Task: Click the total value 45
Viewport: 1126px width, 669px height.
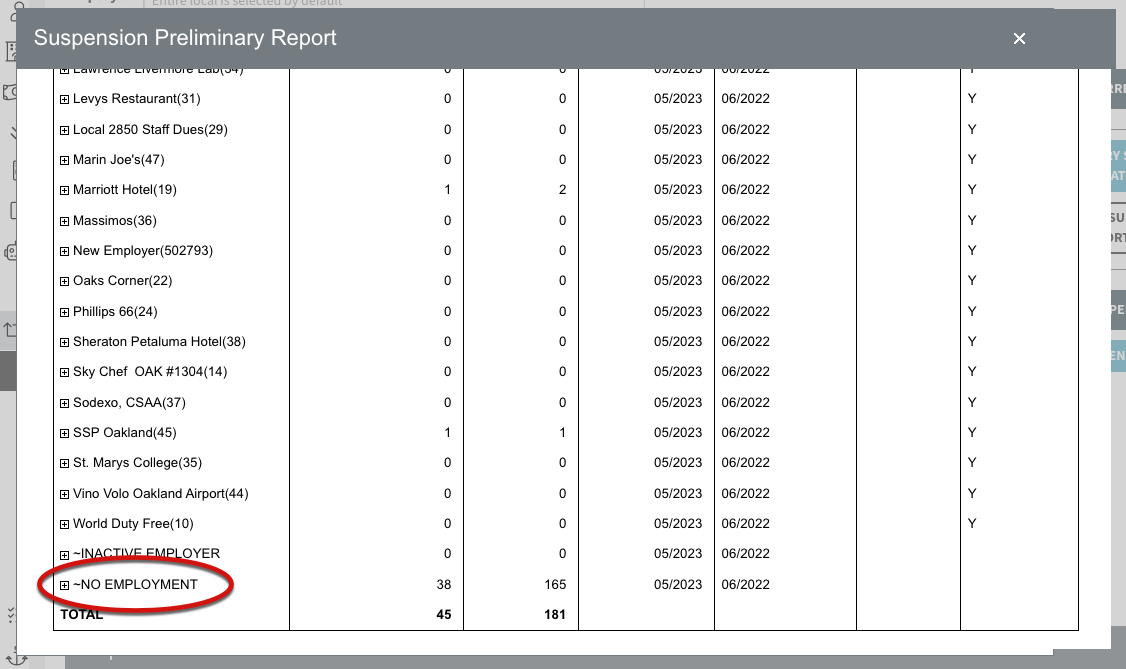Action: (x=444, y=614)
